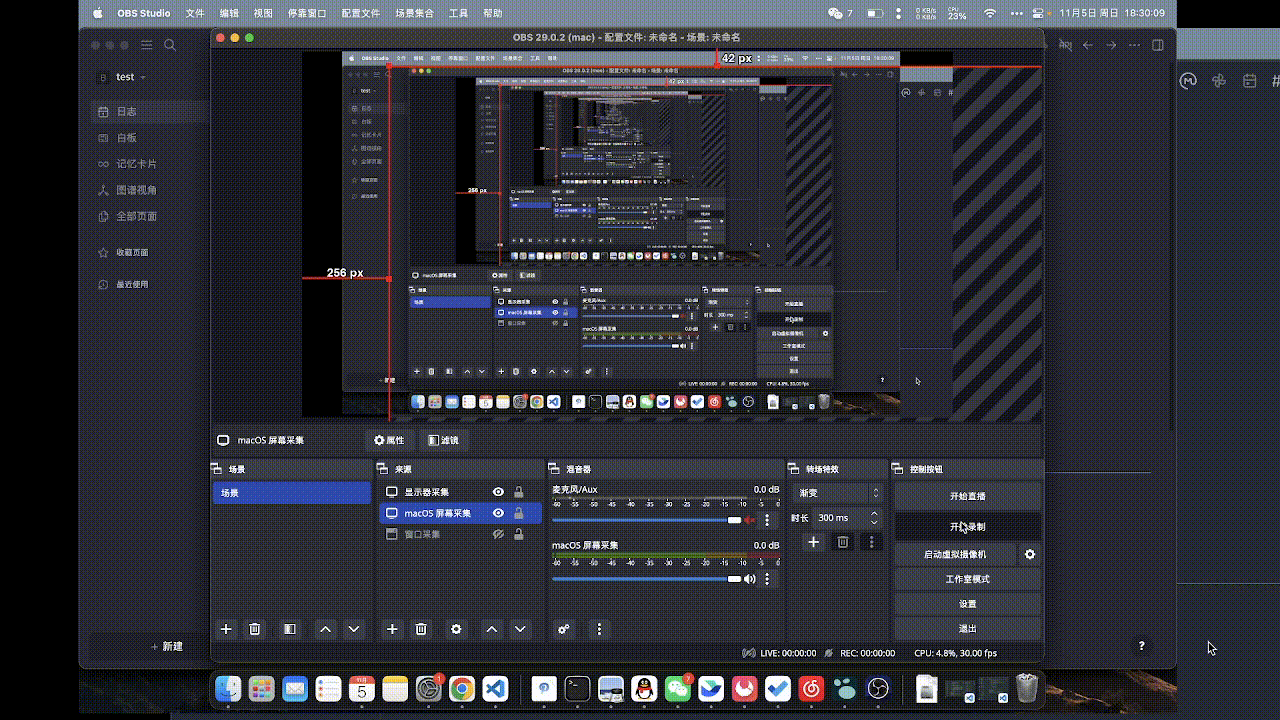This screenshot has width=1280, height=720.
Task: Click the 开始直播 button
Action: 967,496
